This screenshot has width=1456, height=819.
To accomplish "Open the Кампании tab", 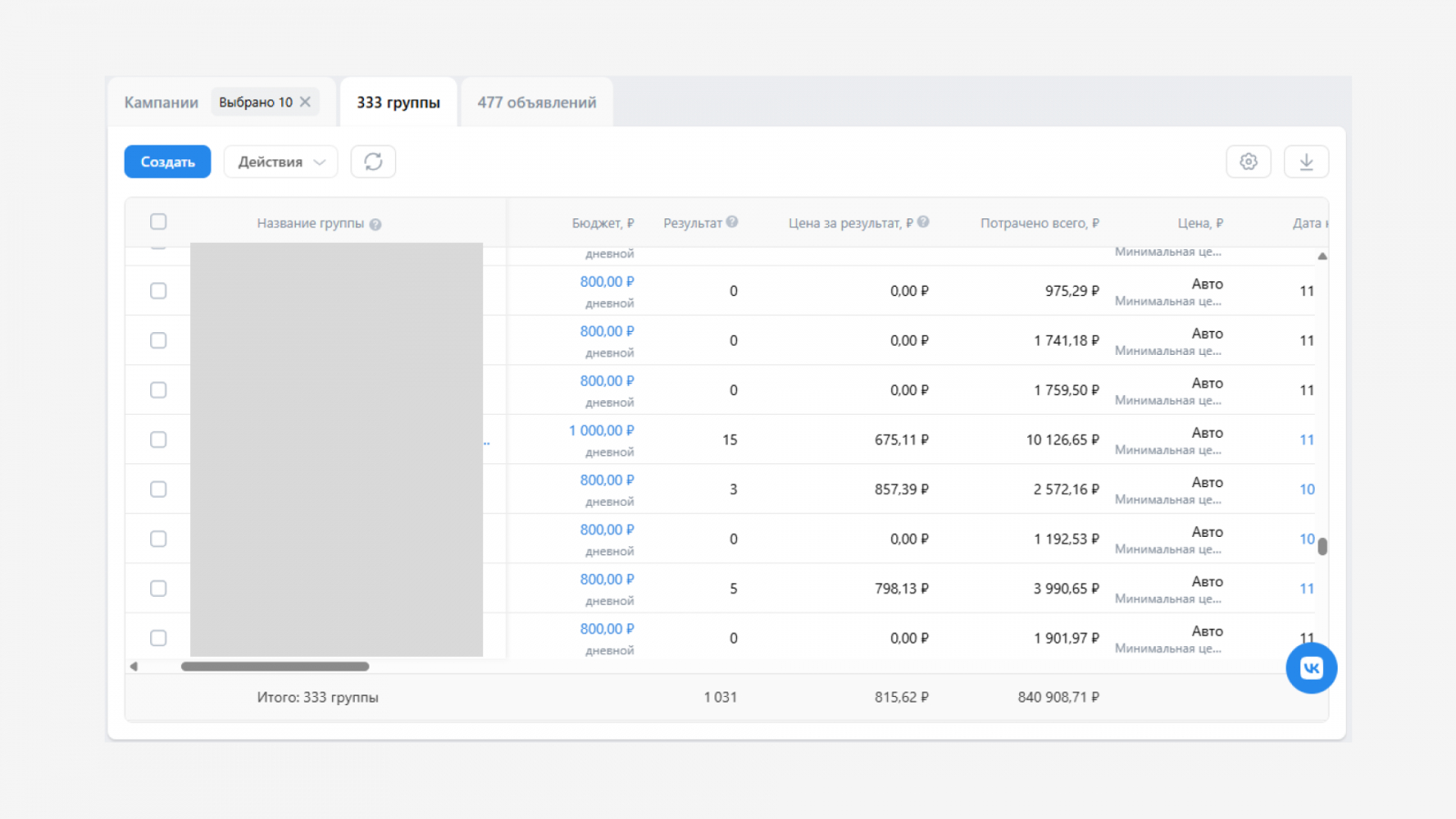I will (161, 103).
